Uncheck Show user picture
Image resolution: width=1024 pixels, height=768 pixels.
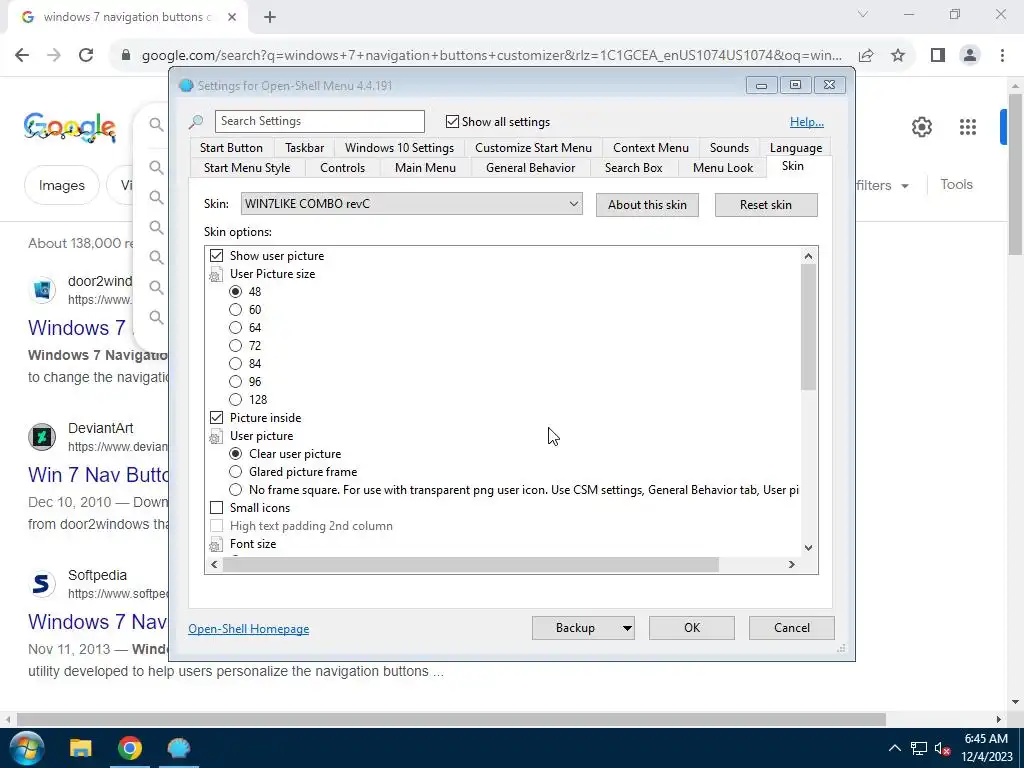pos(216,255)
